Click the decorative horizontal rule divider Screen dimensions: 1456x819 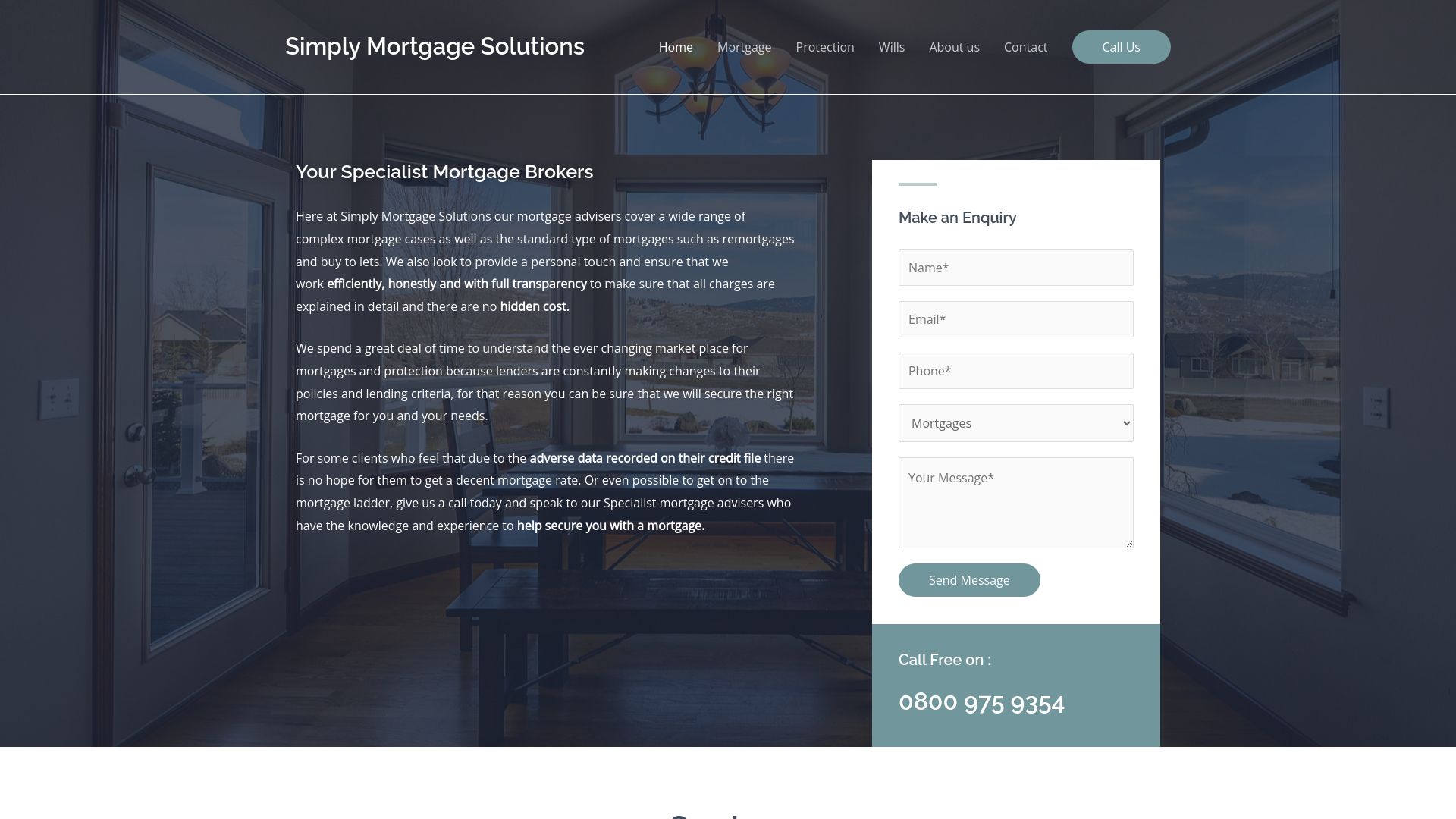[x=917, y=184]
